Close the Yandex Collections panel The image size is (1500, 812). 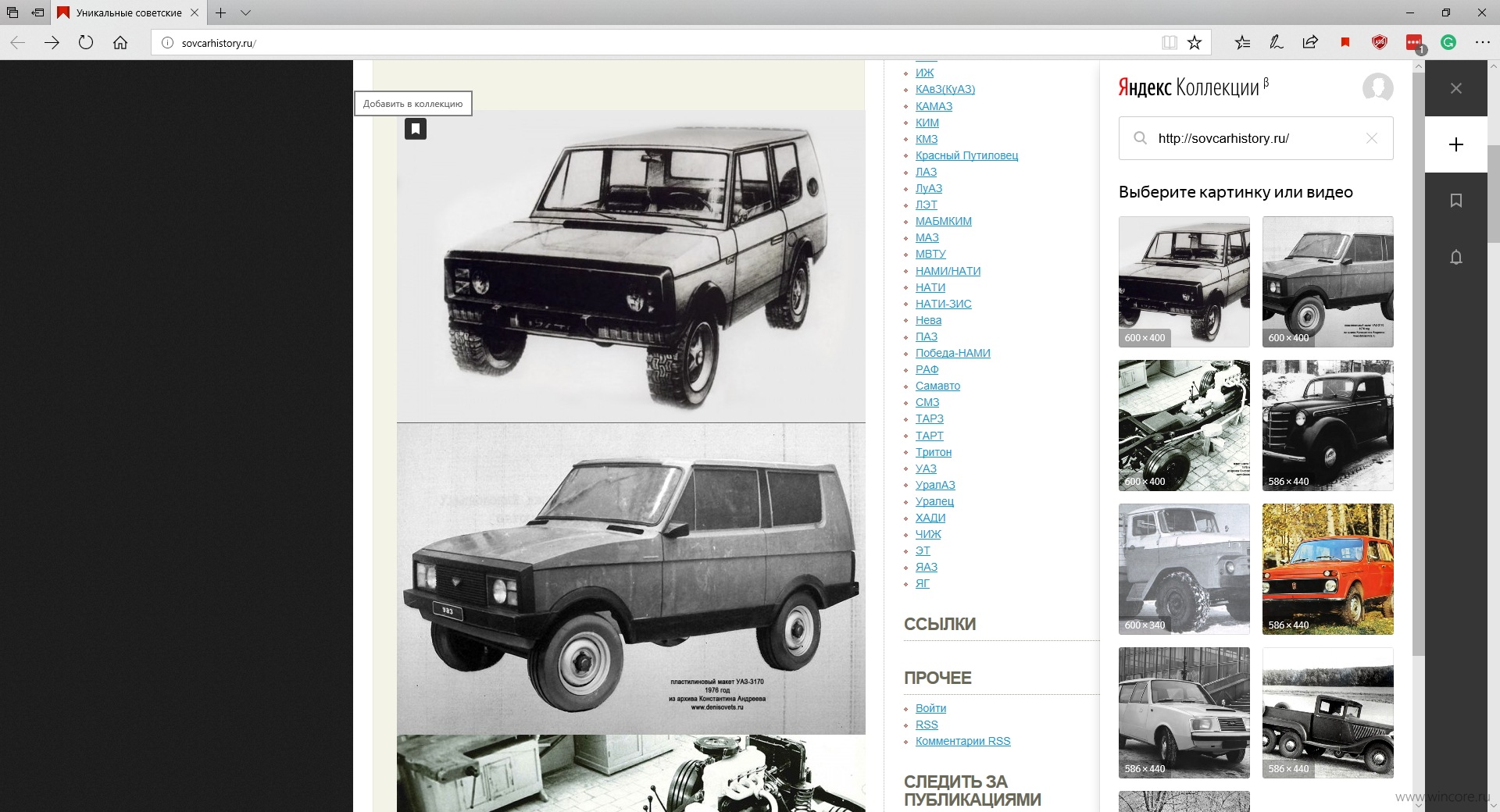pos(1456,88)
